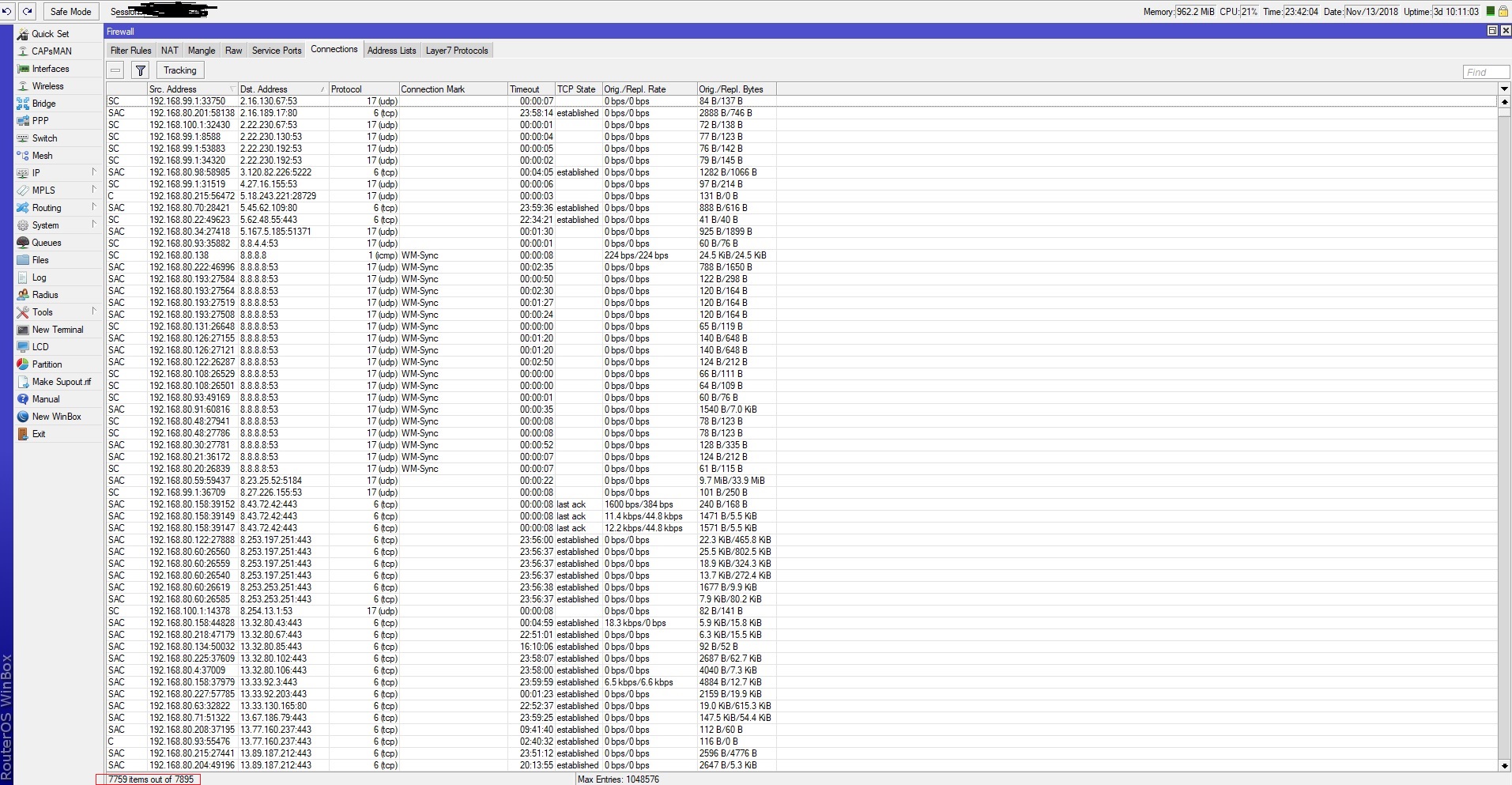This screenshot has width=1512, height=785.
Task: Launch New Terminal from sidebar icon
Action: 23,330
